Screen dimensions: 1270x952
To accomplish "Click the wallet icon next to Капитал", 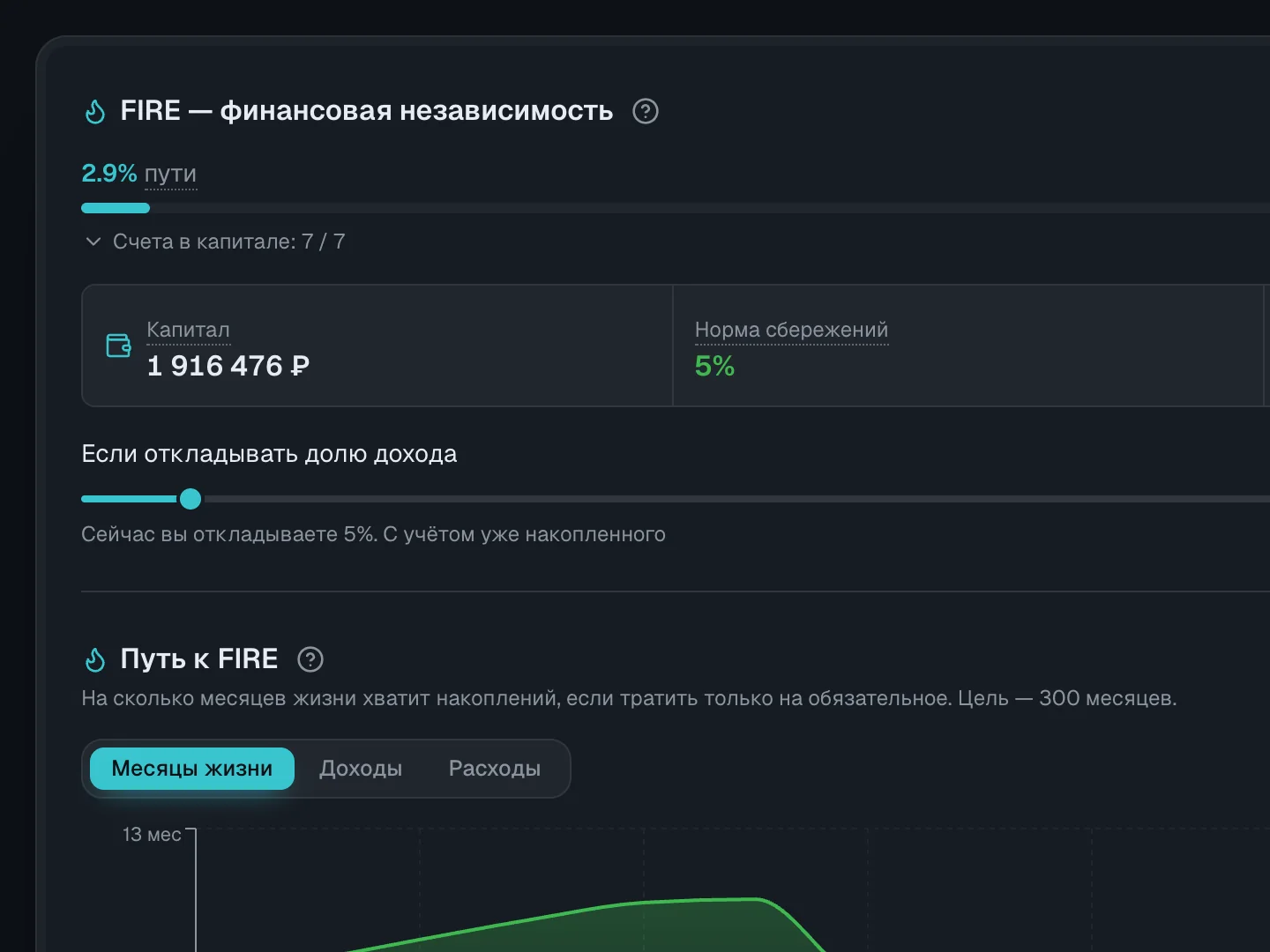I will click(x=118, y=346).
